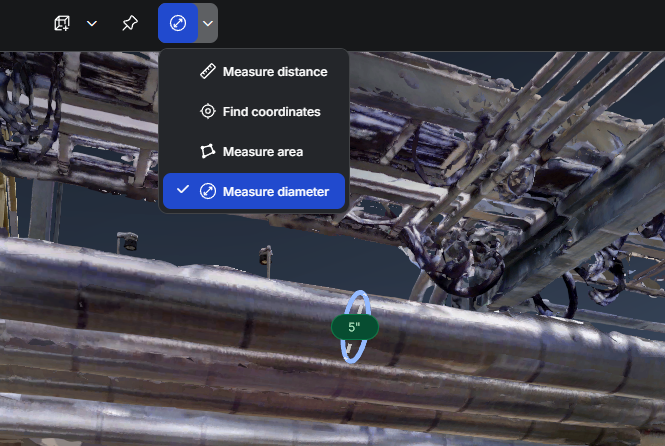665x446 pixels.
Task: Pick the Measure area text label
Action: 262,152
